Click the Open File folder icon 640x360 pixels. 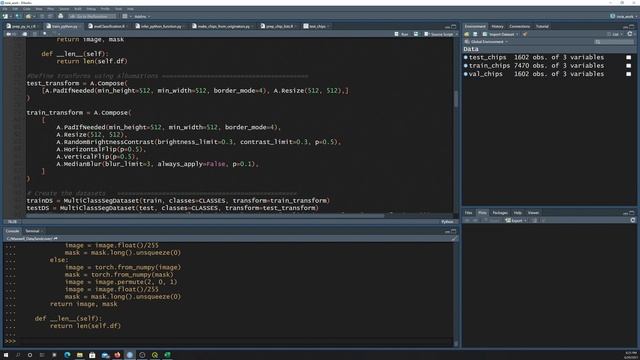(x=28, y=16)
